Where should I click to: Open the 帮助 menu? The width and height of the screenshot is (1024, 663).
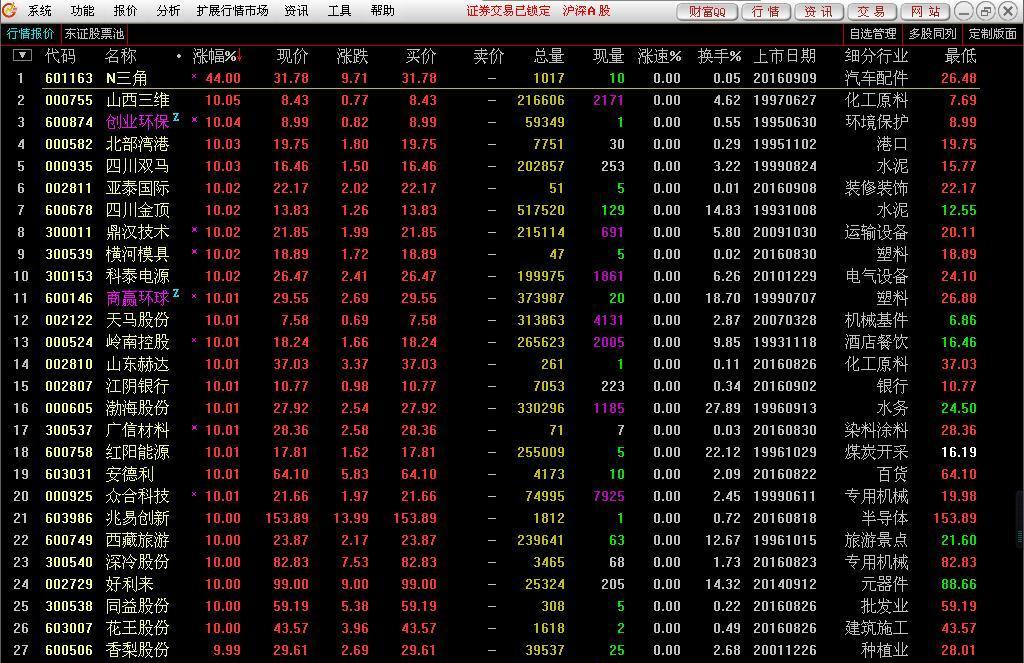coord(382,10)
